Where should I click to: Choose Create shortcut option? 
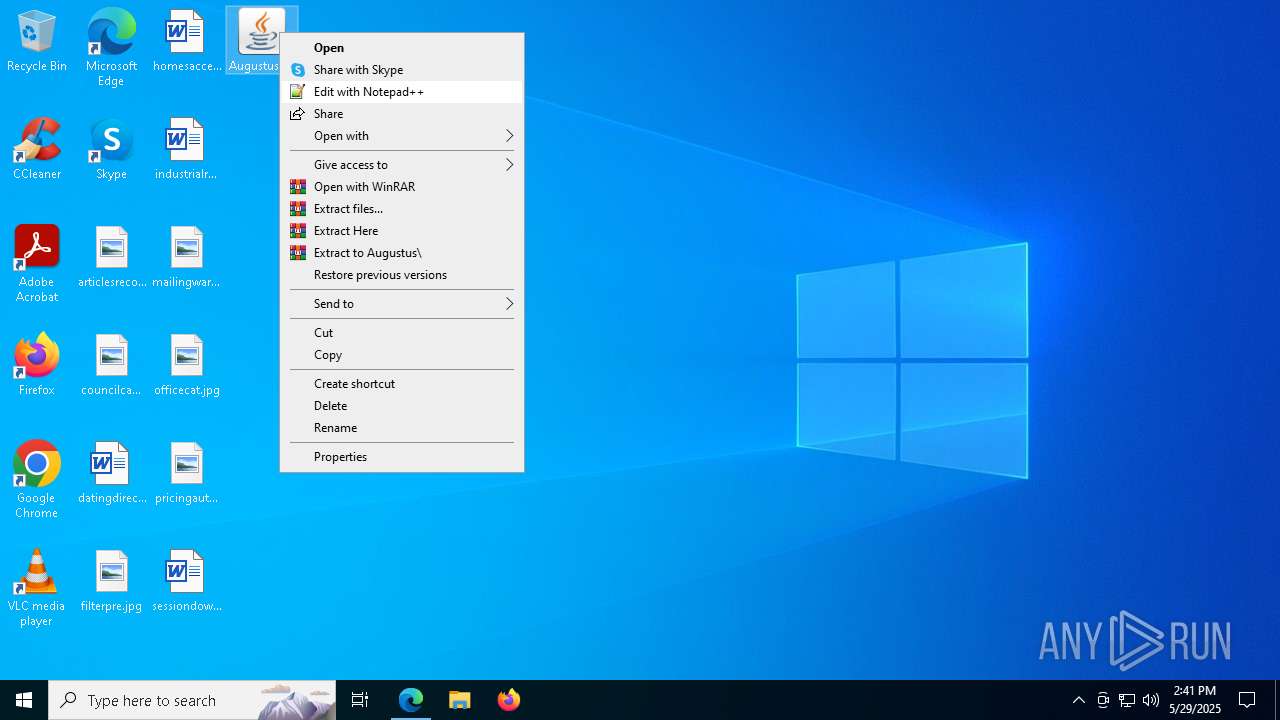click(x=402, y=384)
